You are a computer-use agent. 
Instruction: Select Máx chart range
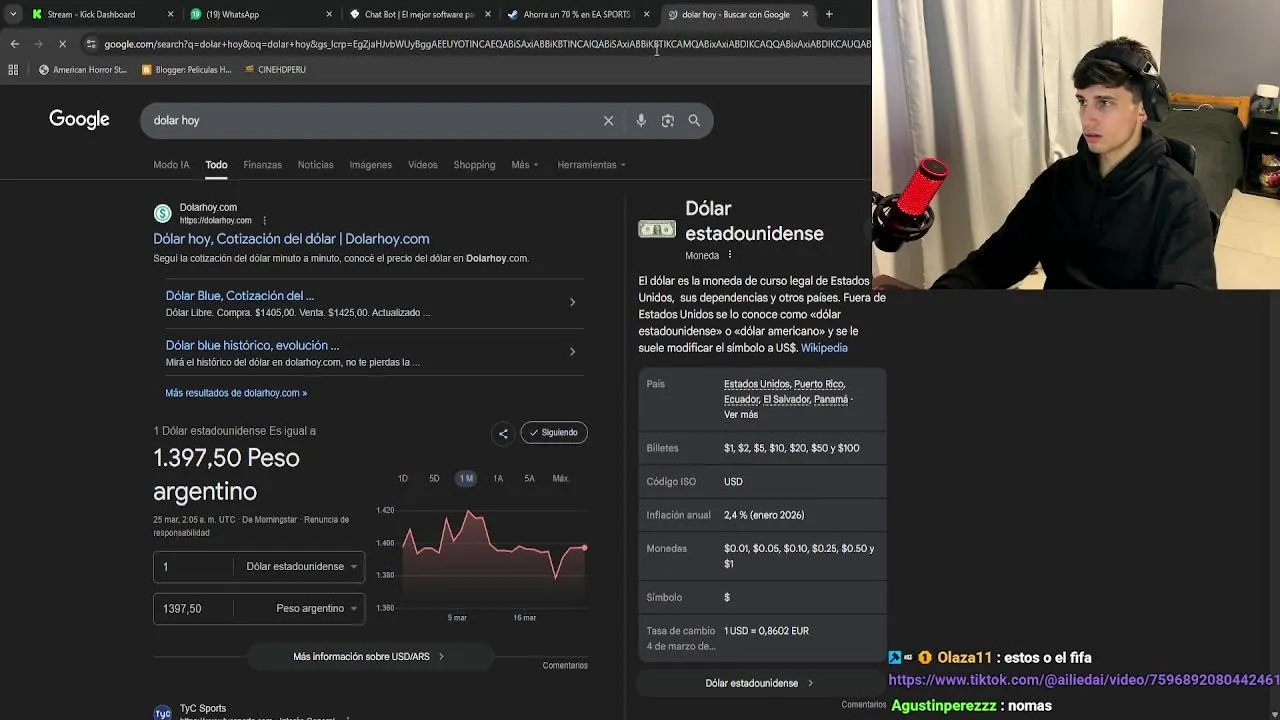pyautogui.click(x=561, y=479)
